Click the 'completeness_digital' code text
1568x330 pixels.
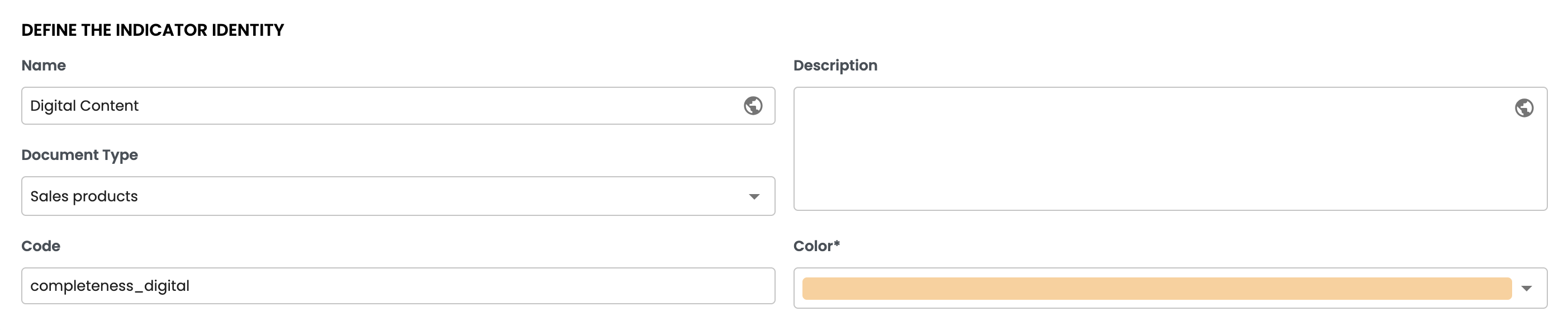(x=110, y=286)
